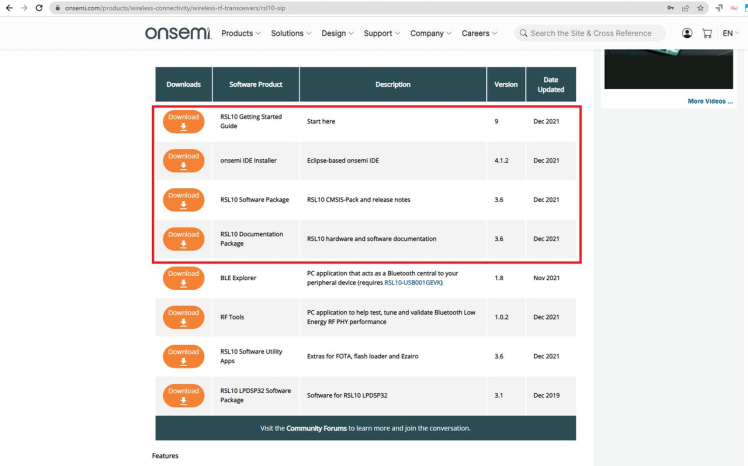Screen dimensions: 748x466
Task: Bookmark this page with the star icon
Action: point(700,8)
